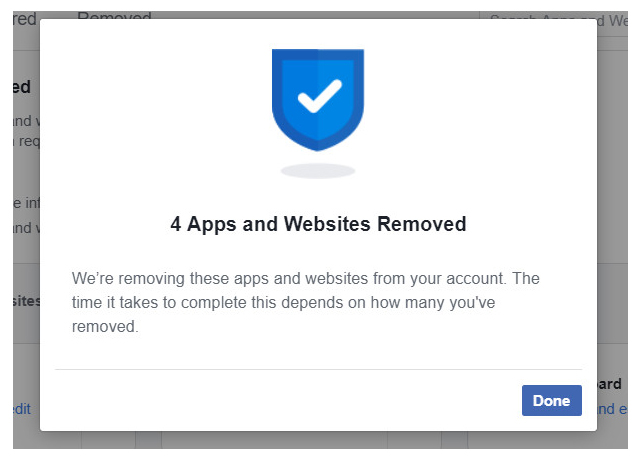The image size is (640, 460).
Task: Switch to the Removed tab behind the dialog
Action: (114, 18)
